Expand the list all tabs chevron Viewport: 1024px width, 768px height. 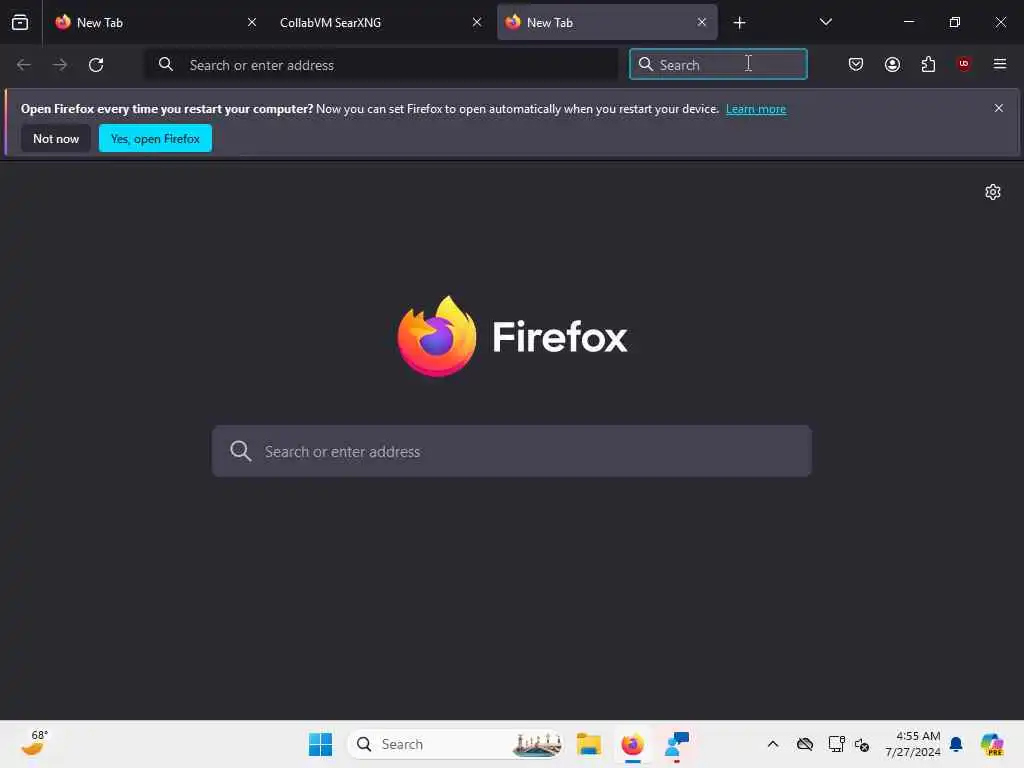[825, 22]
